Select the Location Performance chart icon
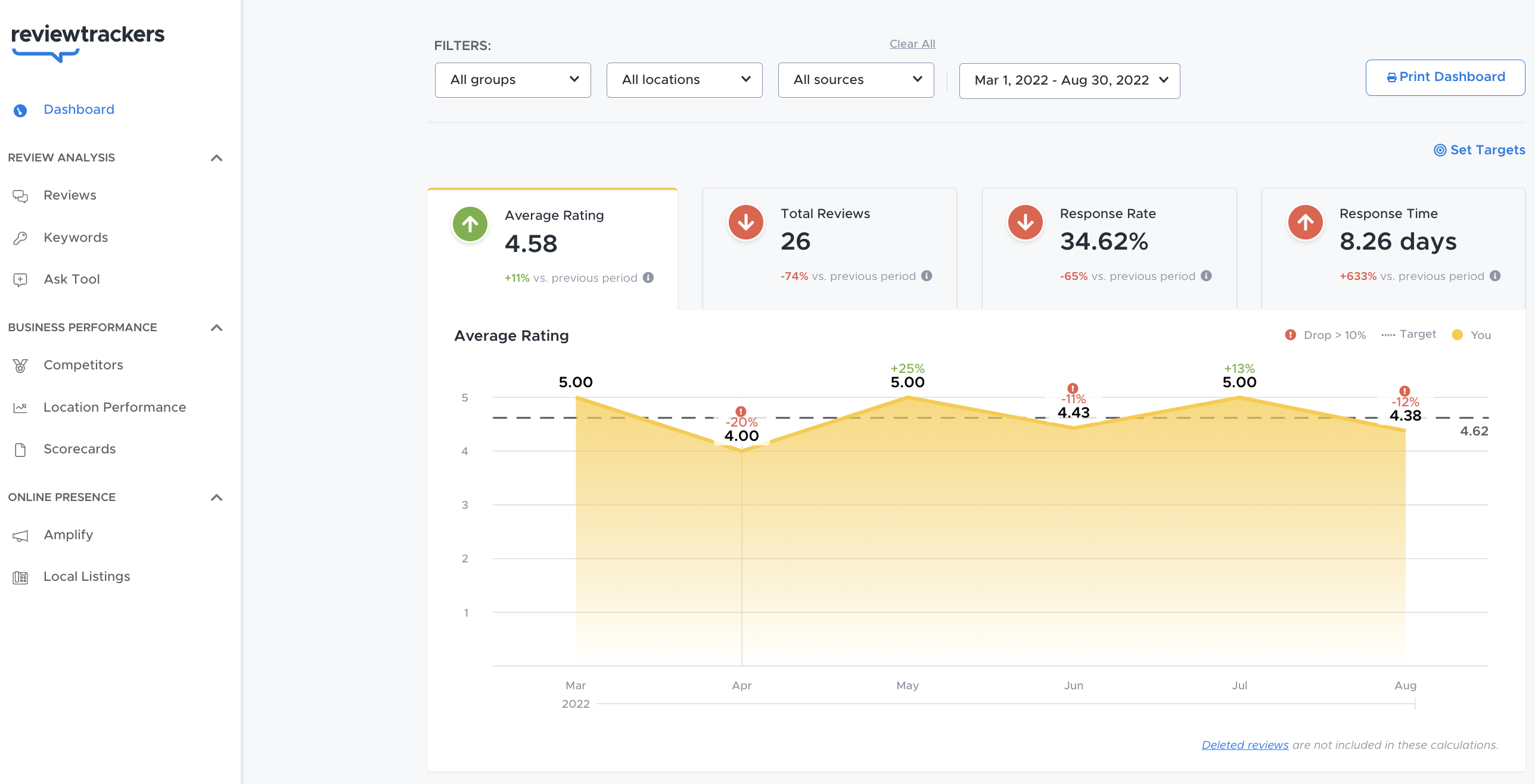The image size is (1535, 784). (20, 407)
